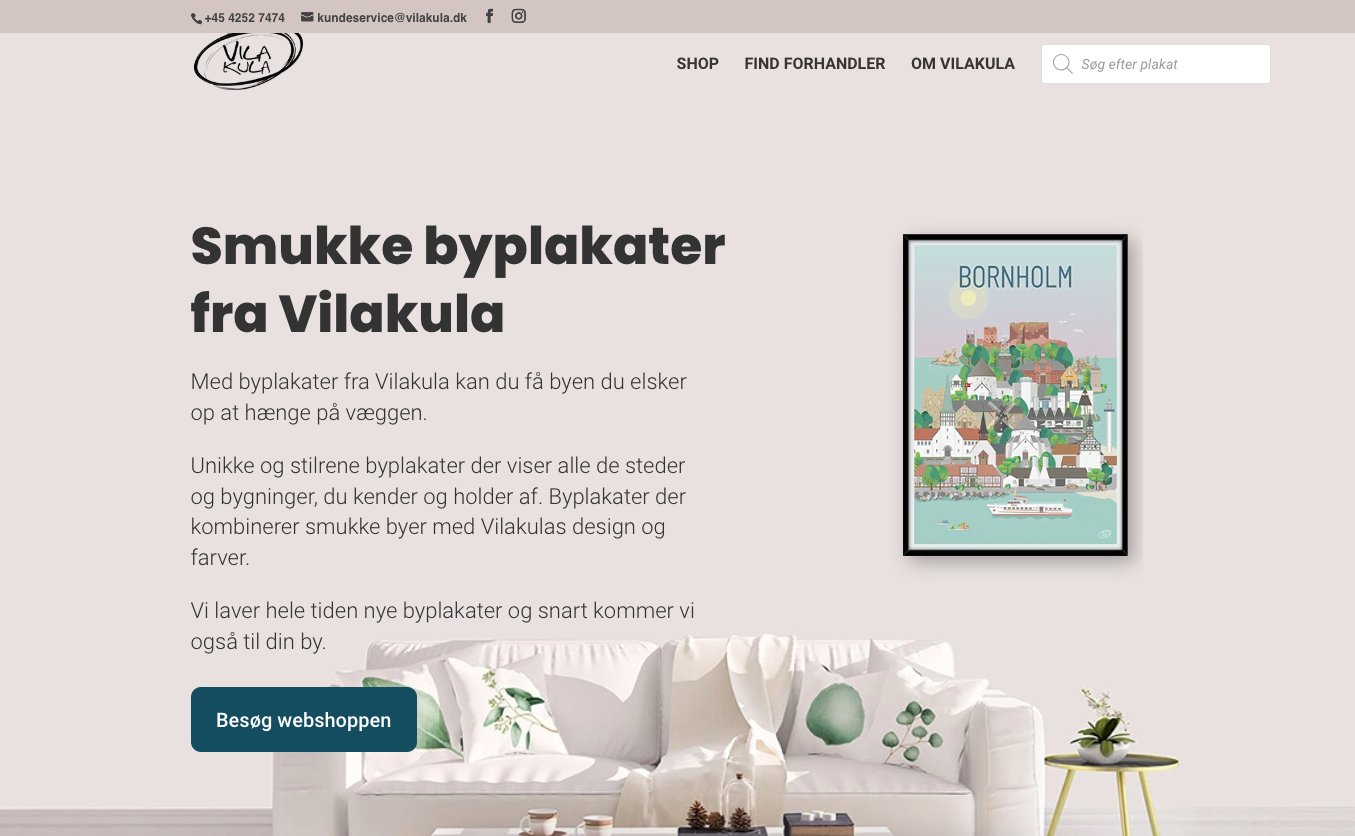Open the Instagram icon link
This screenshot has width=1355, height=836.
[518, 16]
